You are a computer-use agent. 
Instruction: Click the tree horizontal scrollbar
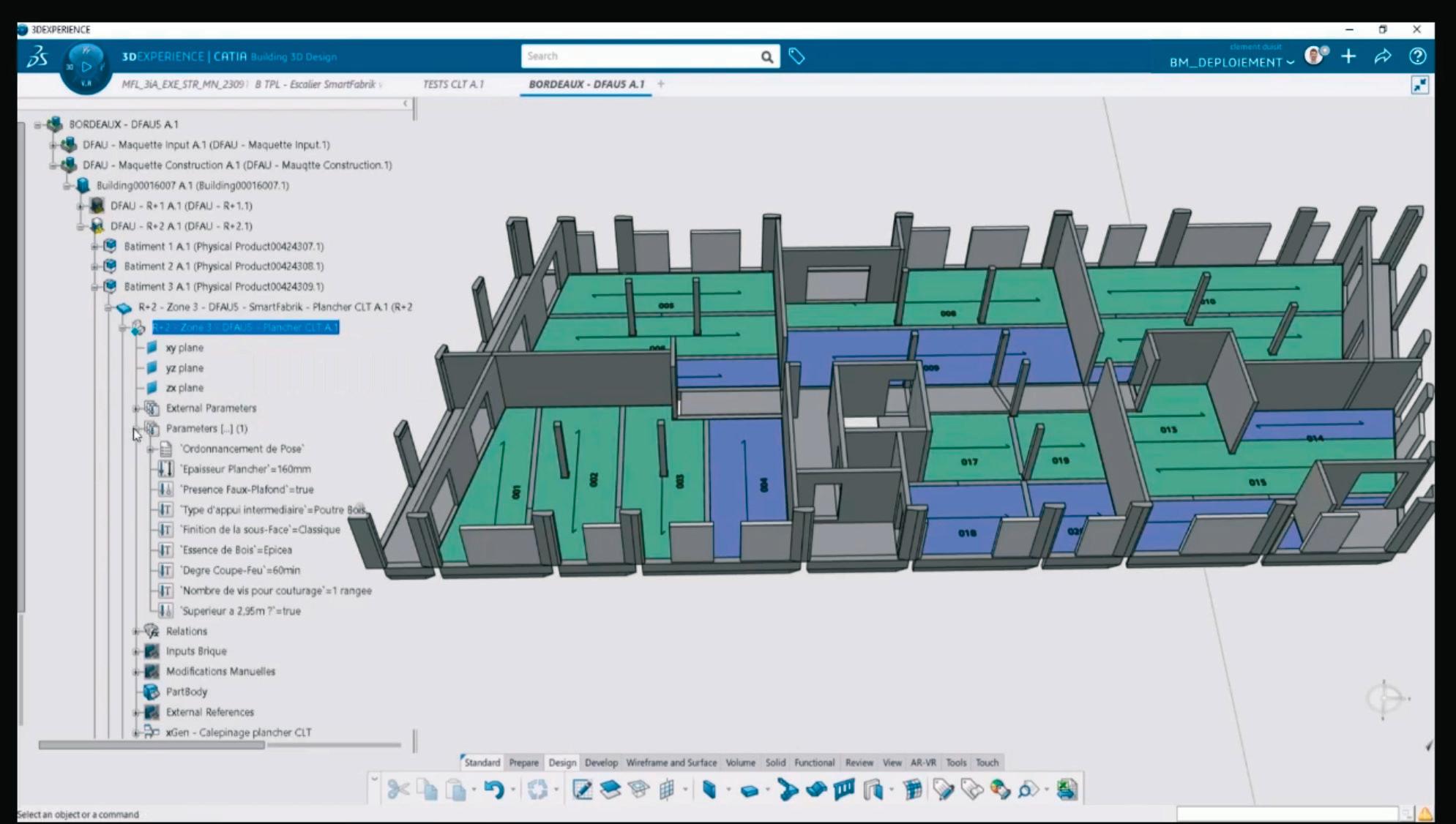coord(152,745)
